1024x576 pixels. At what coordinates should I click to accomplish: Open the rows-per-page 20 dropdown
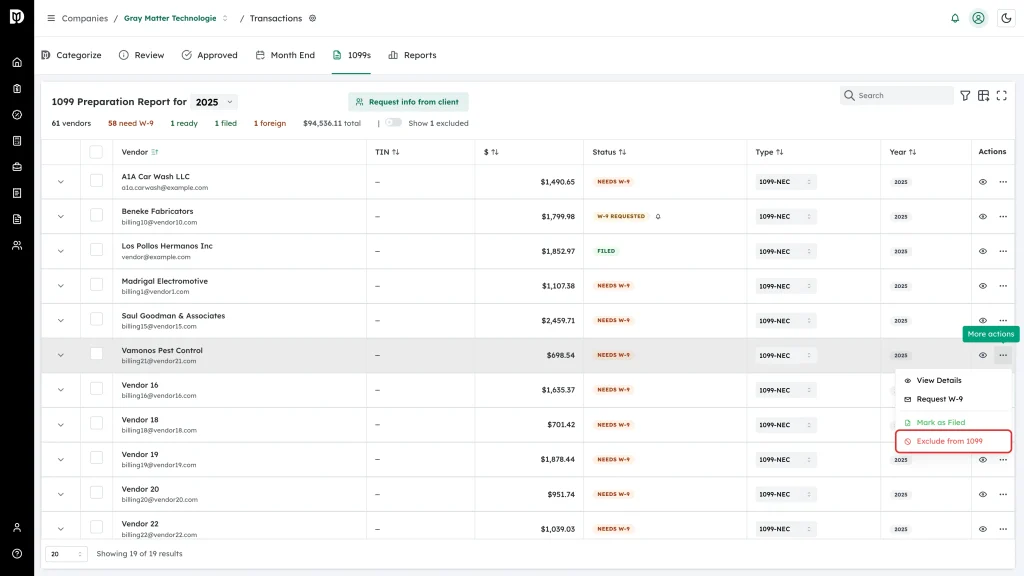point(66,554)
